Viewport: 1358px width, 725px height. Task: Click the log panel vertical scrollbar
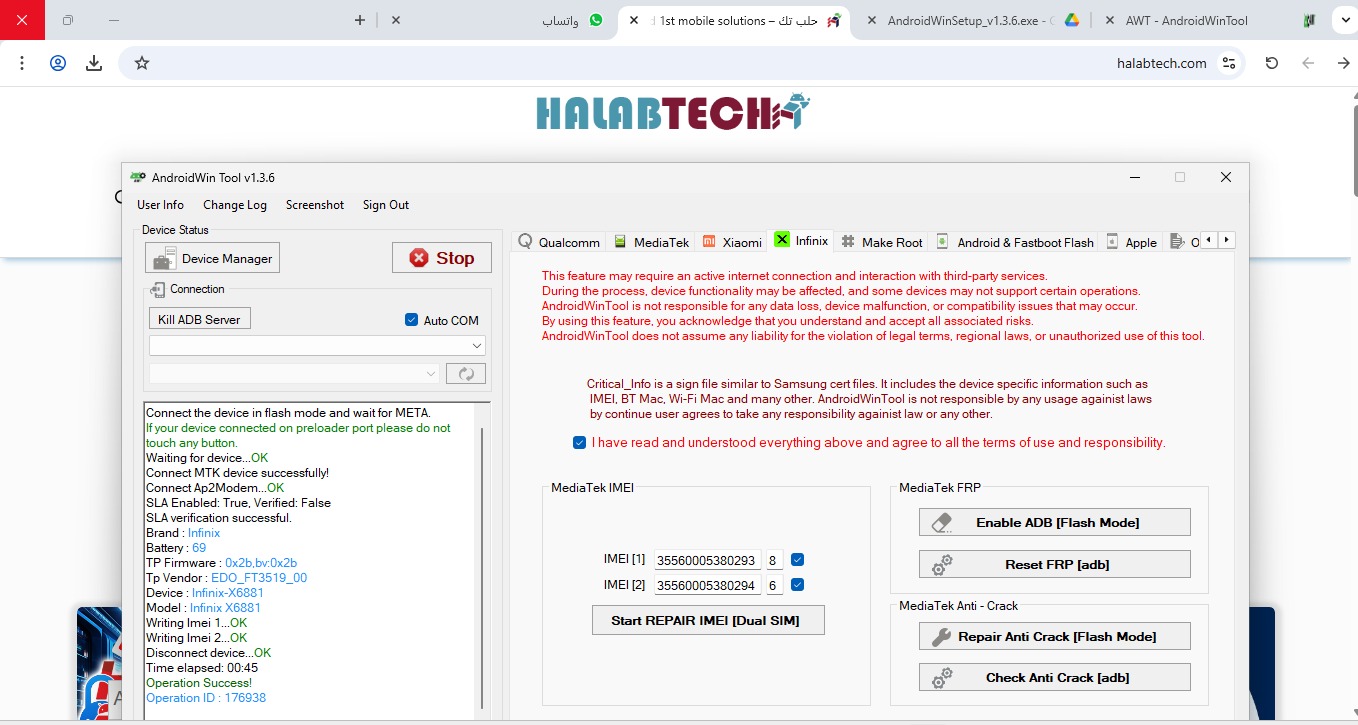coord(483,568)
